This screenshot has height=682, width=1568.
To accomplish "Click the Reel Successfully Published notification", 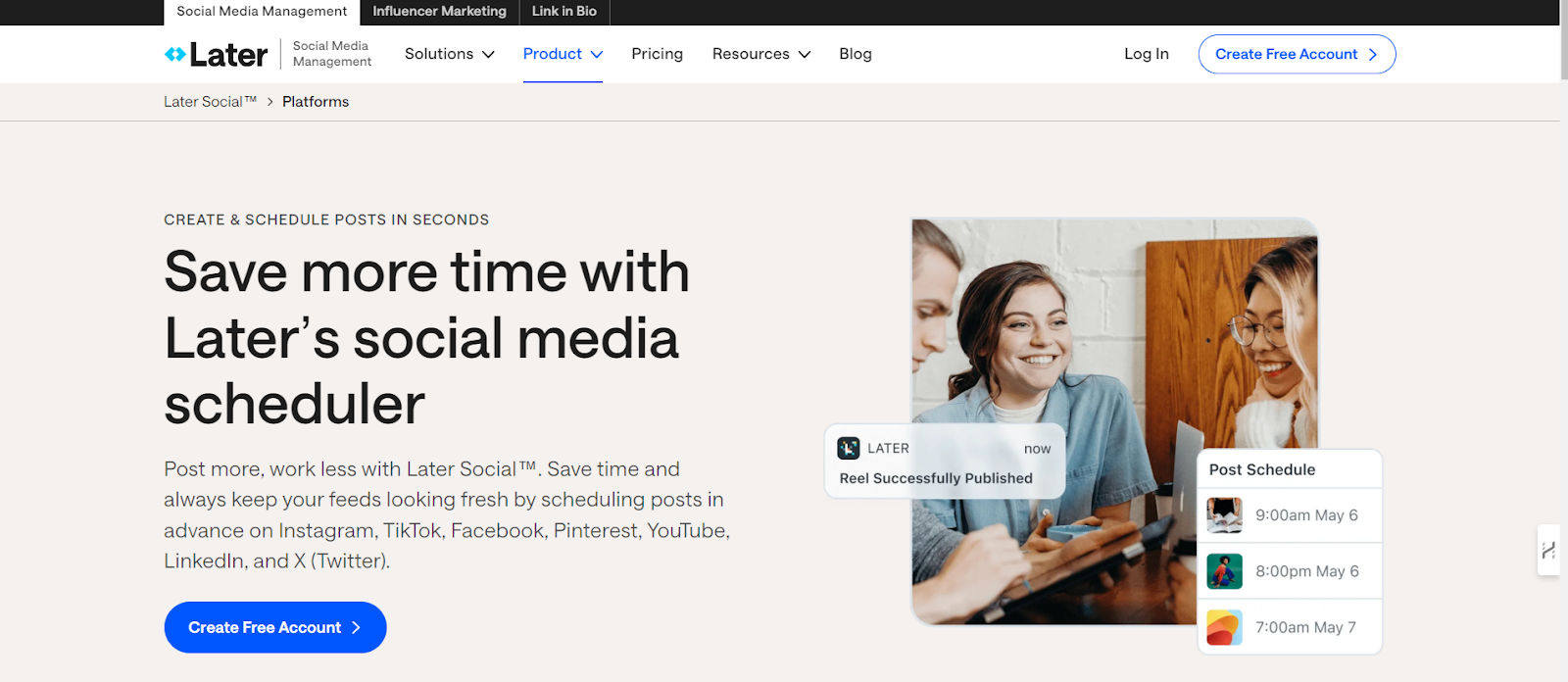I will coord(945,462).
